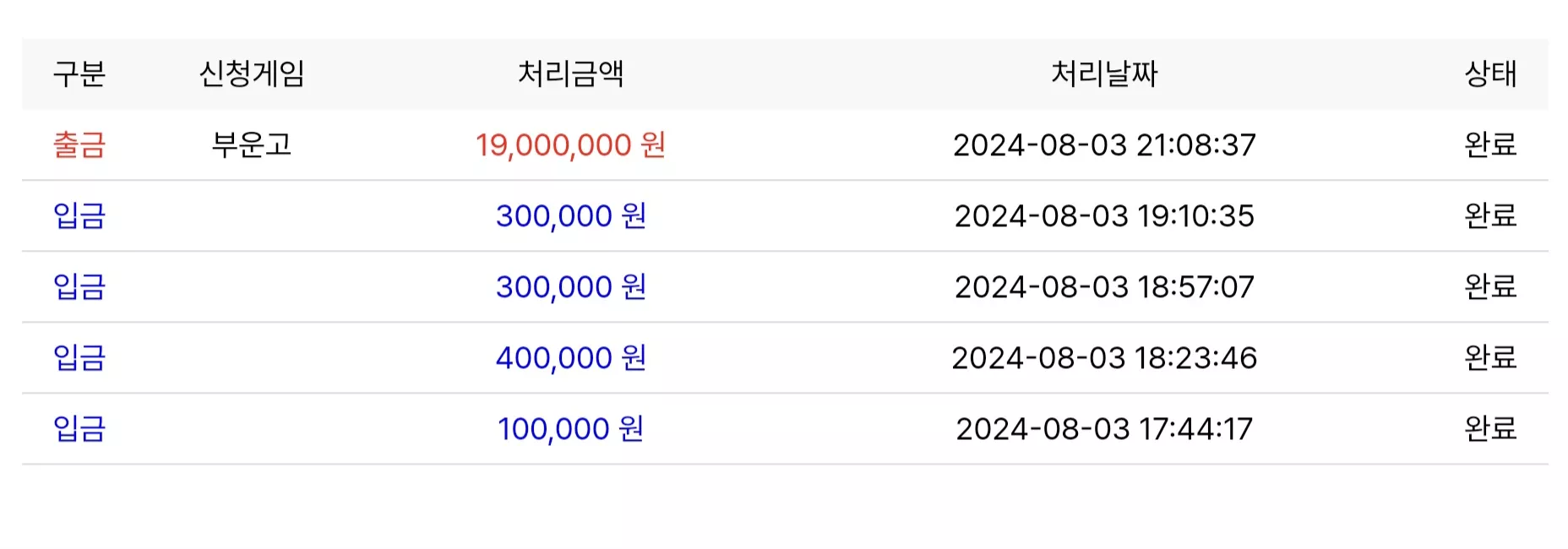This screenshot has width=1568, height=549.
Task: Click the 처리금액 column header
Action: click(570, 74)
